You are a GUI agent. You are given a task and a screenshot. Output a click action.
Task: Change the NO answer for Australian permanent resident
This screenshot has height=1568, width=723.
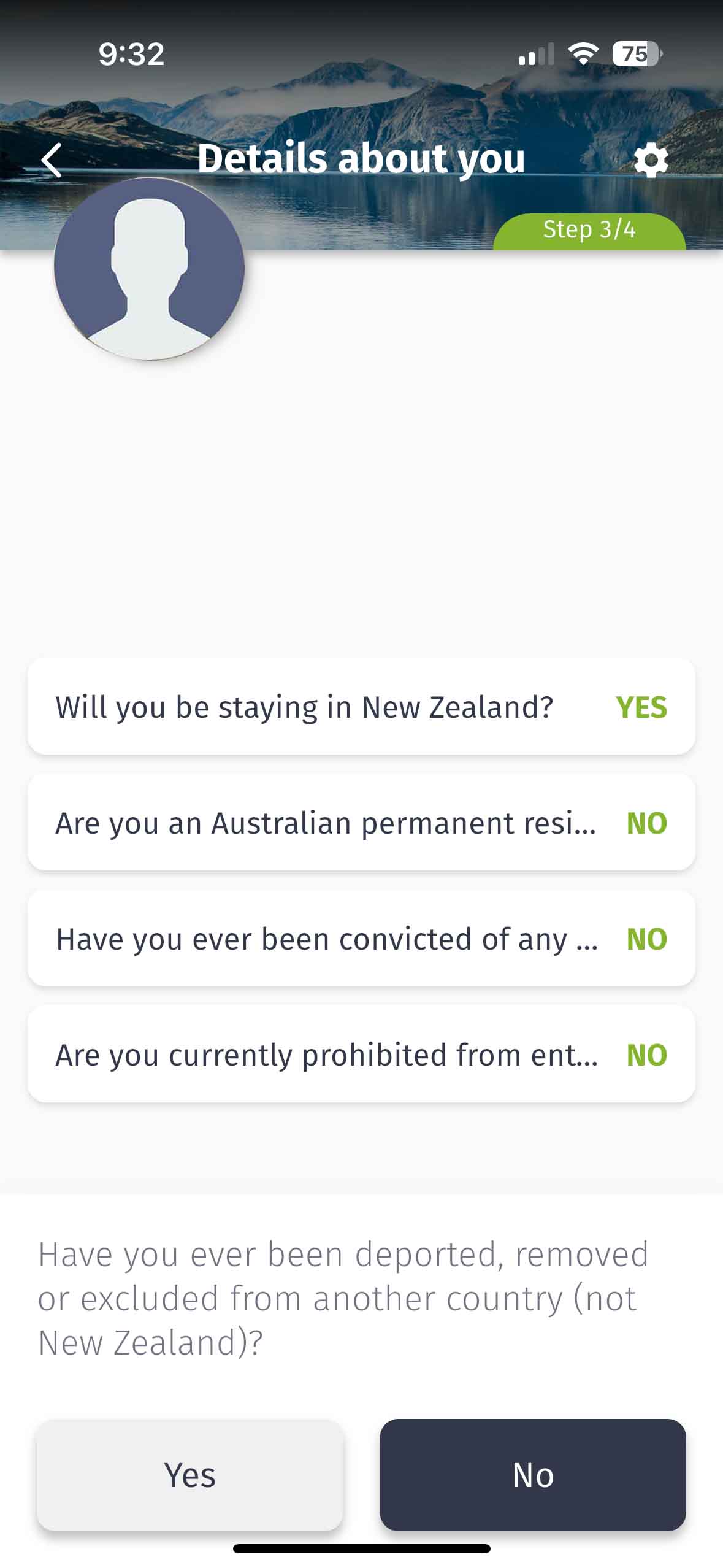[x=647, y=823]
